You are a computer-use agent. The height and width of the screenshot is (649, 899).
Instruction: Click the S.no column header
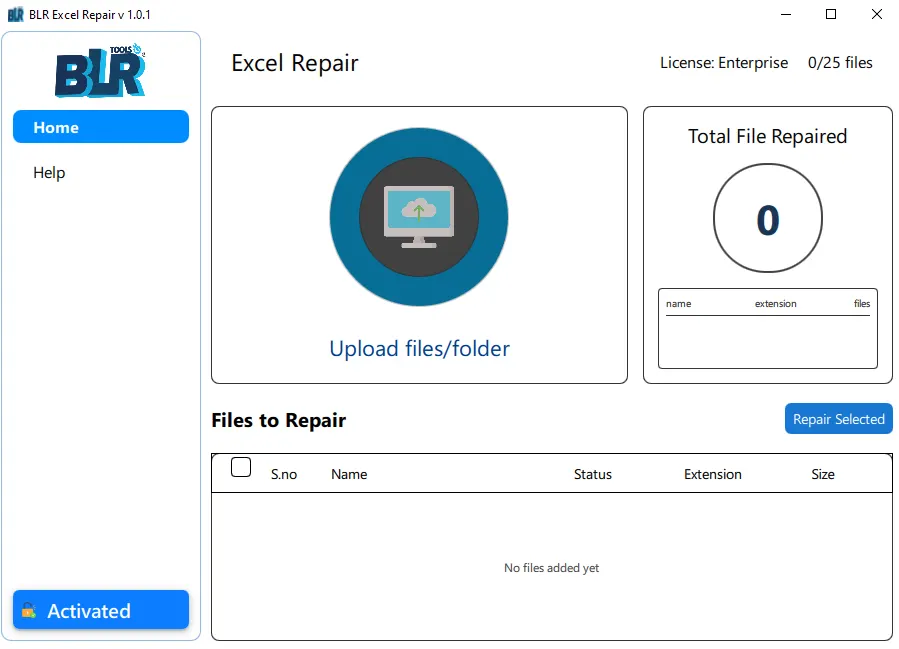(284, 474)
